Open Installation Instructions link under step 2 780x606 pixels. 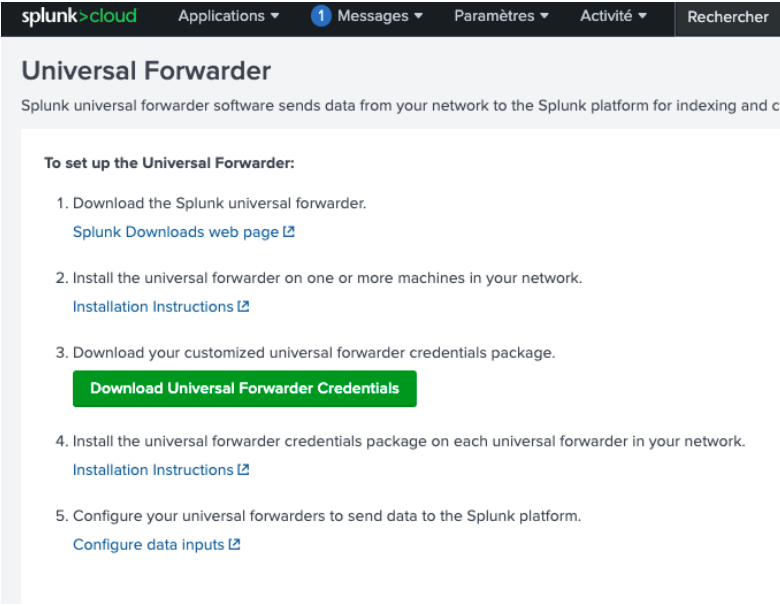point(153,307)
